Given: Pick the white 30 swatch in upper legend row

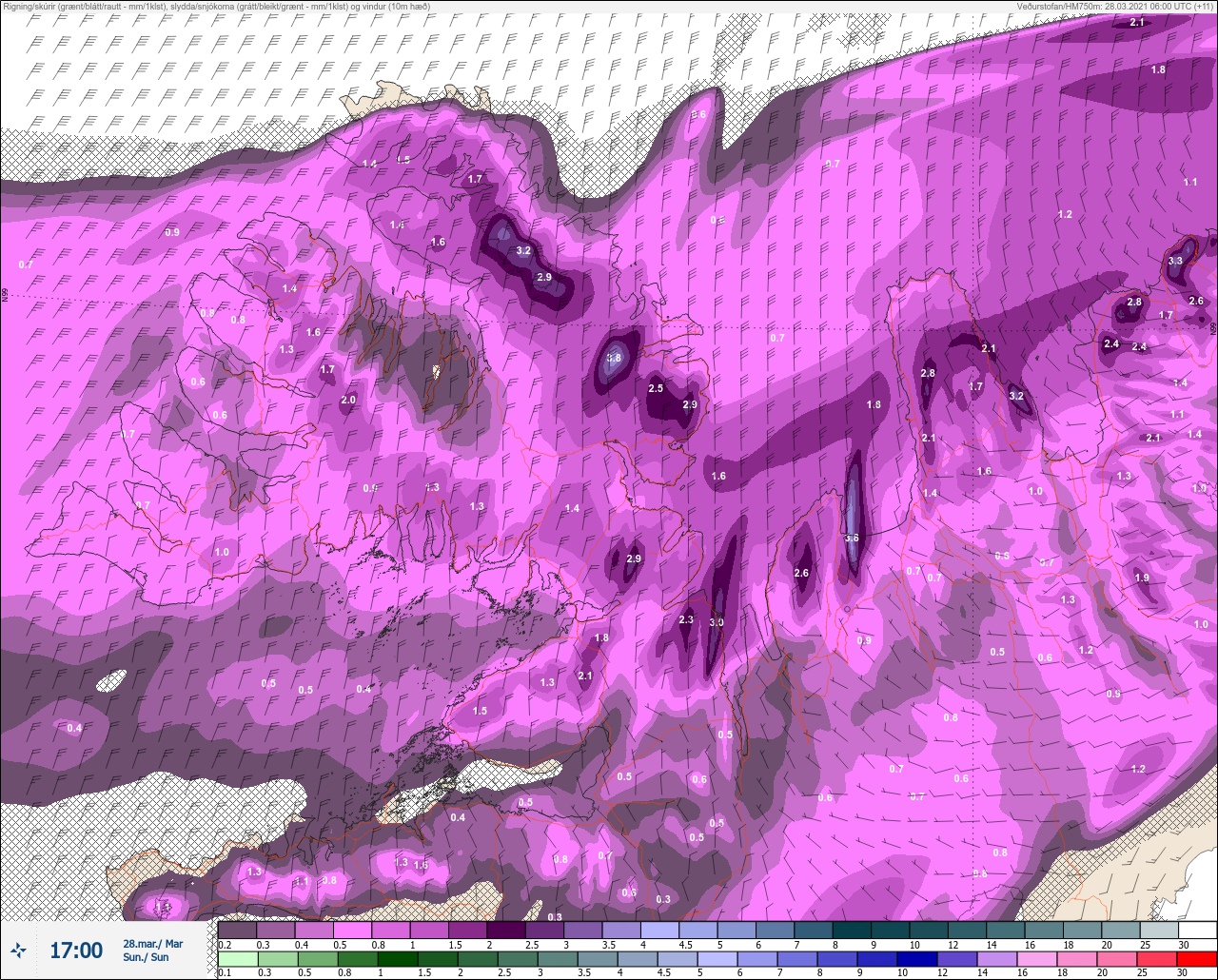Looking at the screenshot, I should (x=1197, y=930).
